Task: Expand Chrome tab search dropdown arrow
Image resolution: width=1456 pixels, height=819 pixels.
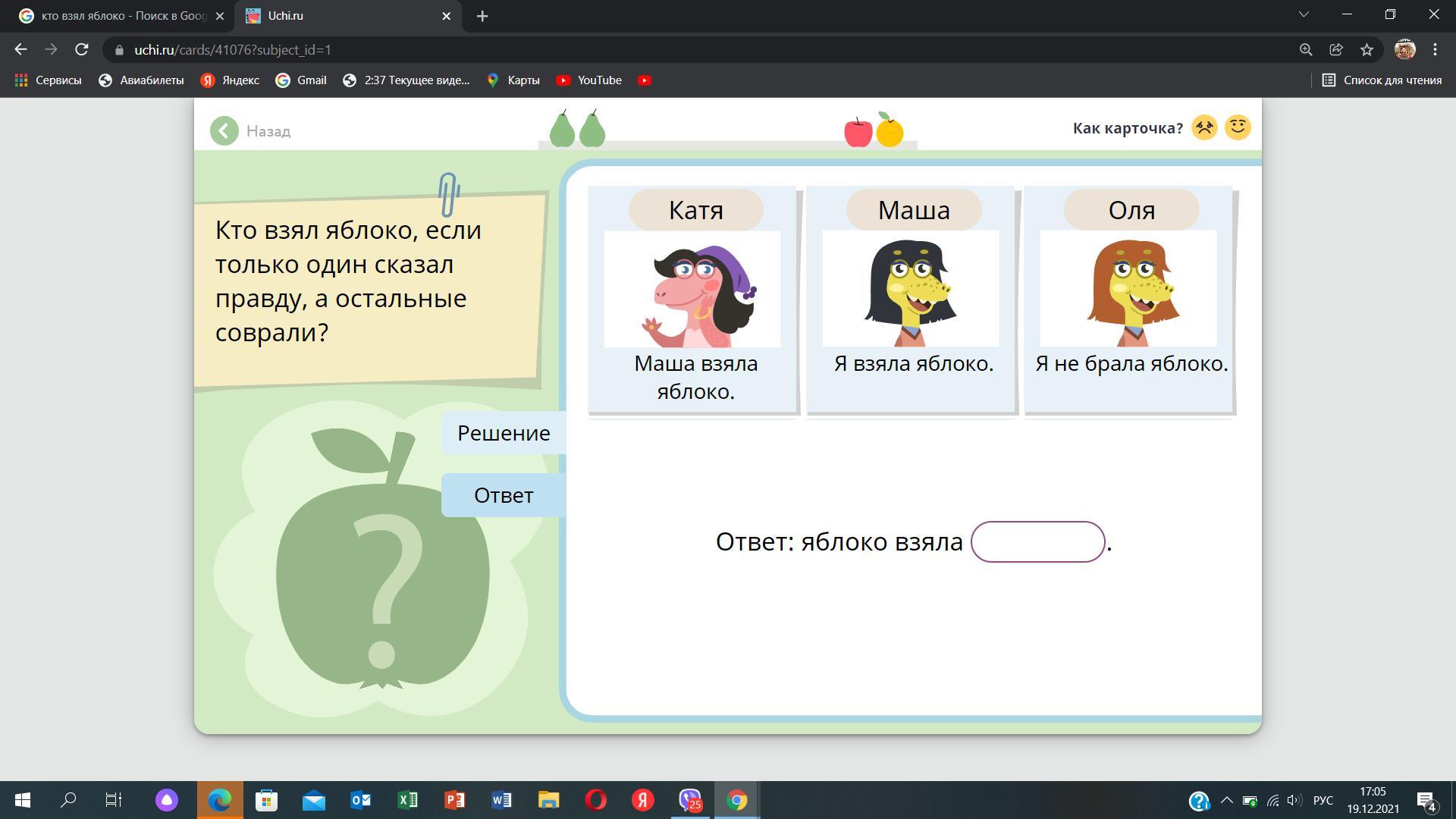Action: tap(1304, 15)
